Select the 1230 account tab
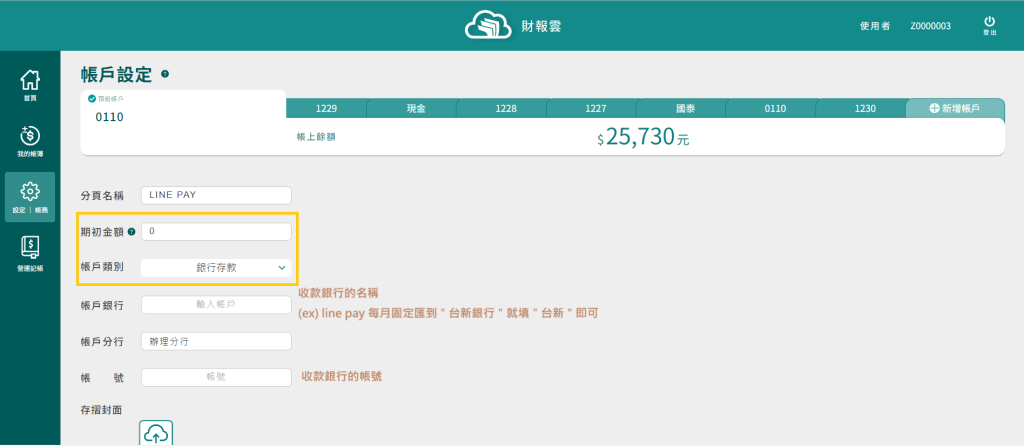The image size is (1024, 446). coord(865,108)
